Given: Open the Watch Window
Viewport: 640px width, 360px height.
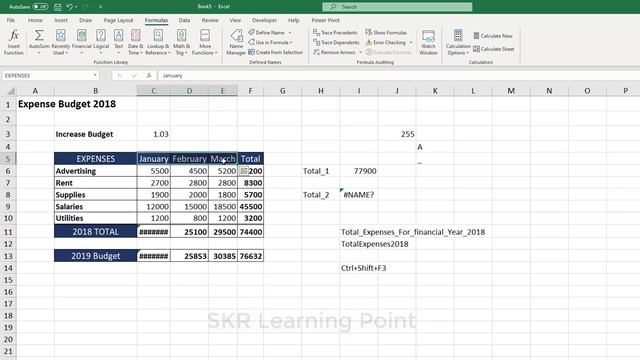Looking at the screenshot, I should (428, 42).
